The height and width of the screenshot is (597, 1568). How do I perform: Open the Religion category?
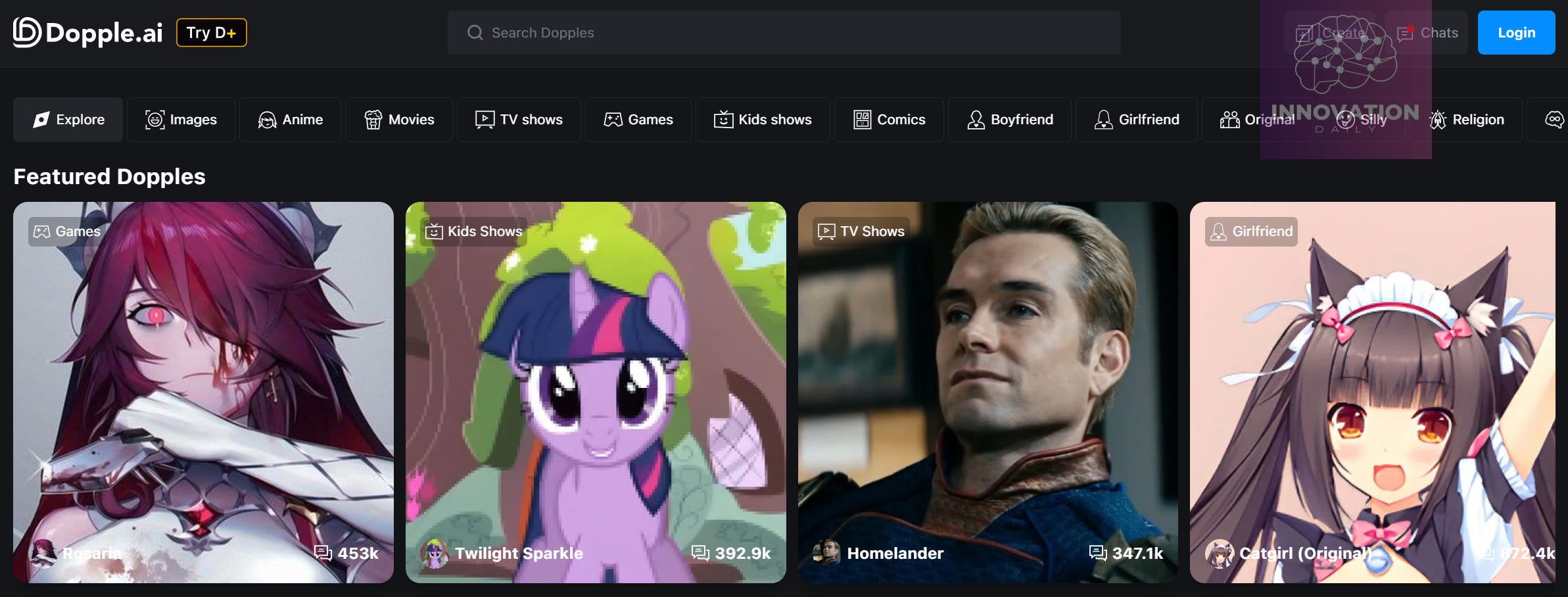tap(1466, 120)
